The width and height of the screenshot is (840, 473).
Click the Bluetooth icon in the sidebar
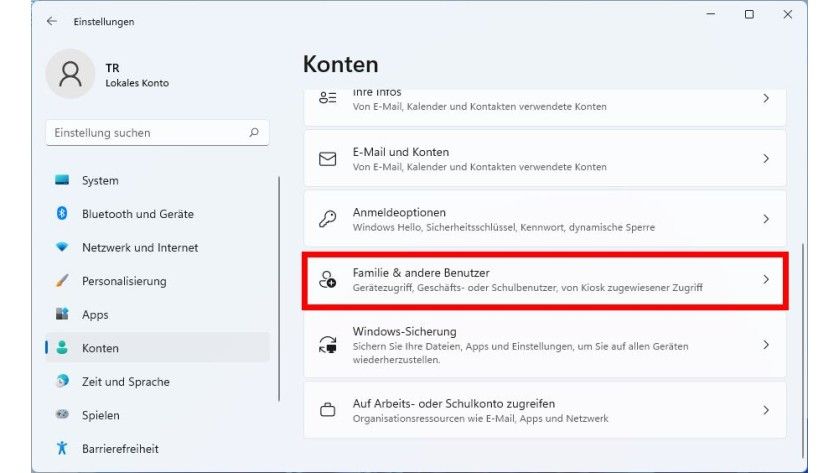click(62, 213)
